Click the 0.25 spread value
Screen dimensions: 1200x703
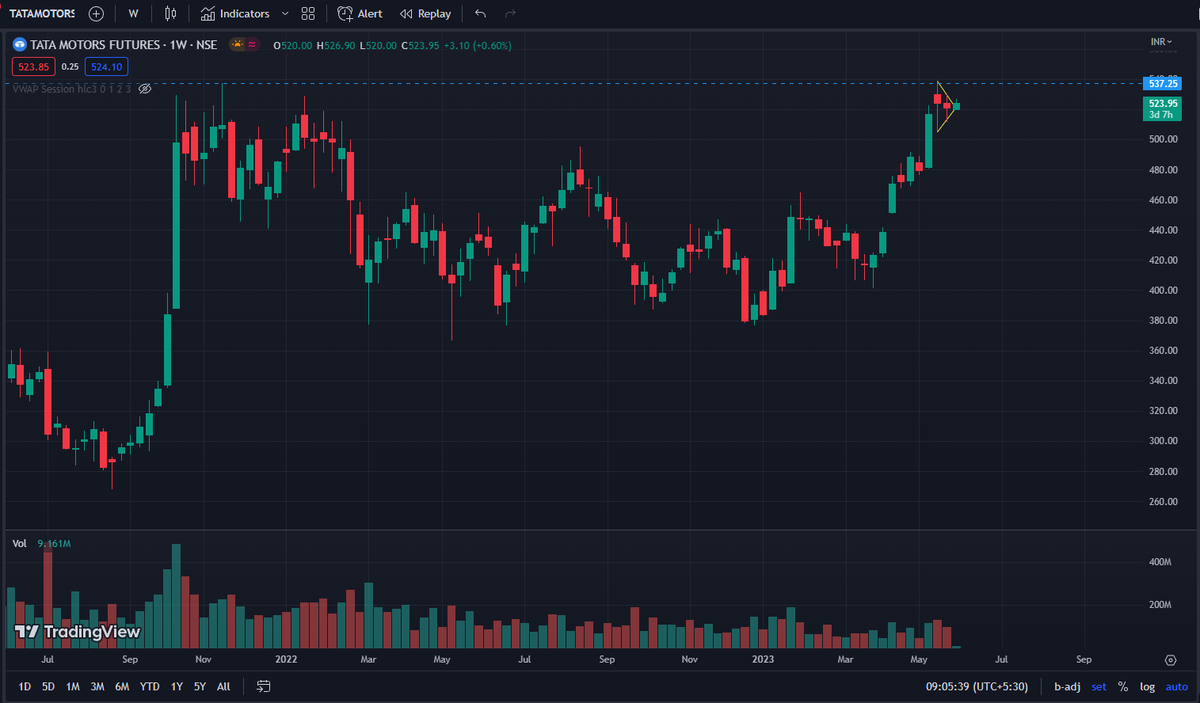(x=70, y=67)
